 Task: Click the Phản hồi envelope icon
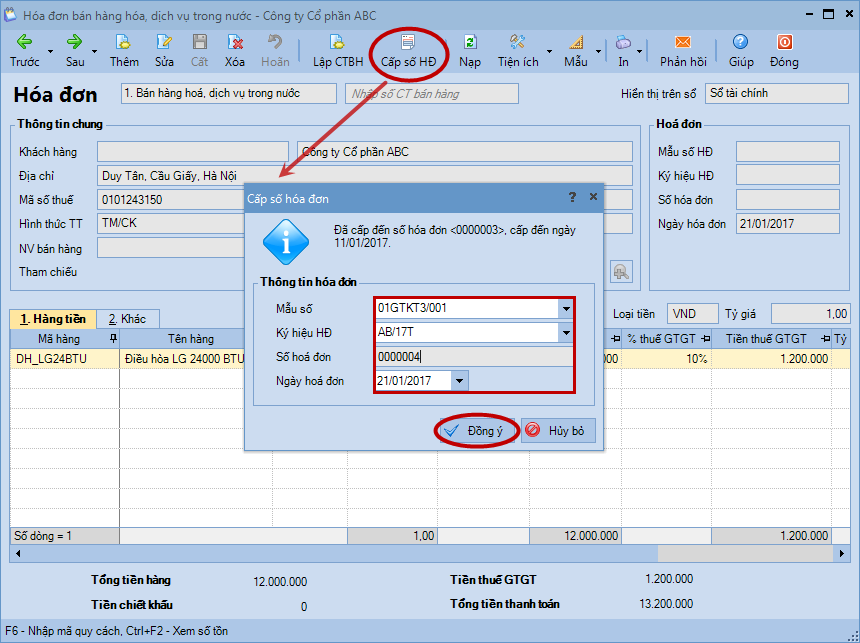pos(683,43)
